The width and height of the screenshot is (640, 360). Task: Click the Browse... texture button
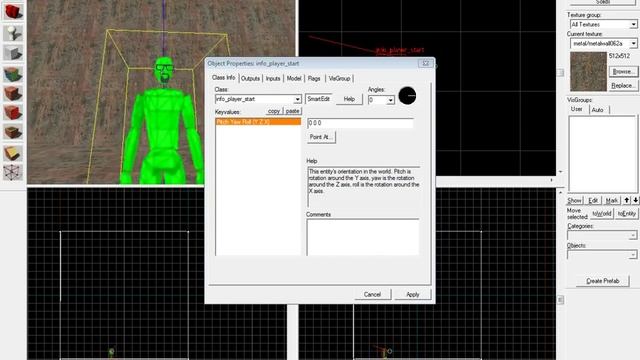(x=623, y=71)
